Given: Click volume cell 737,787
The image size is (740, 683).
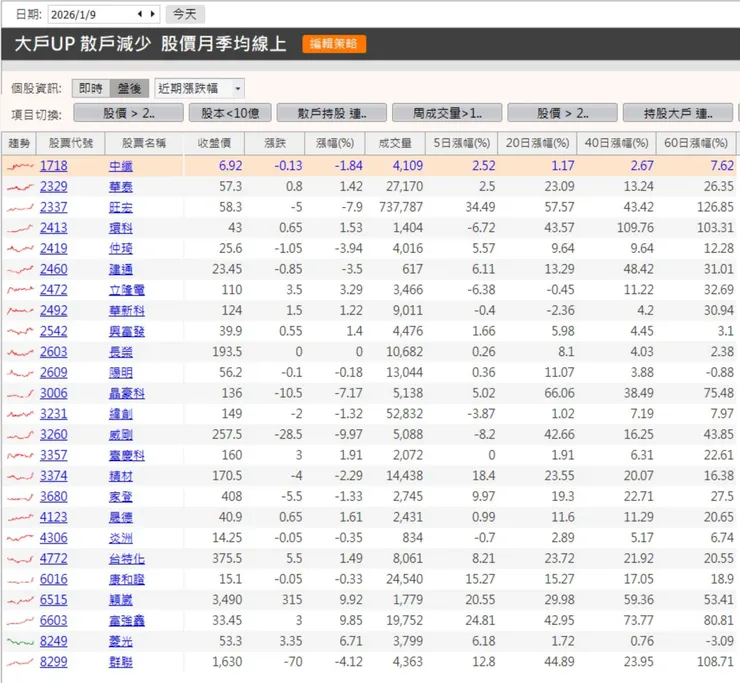Looking at the screenshot, I should pos(401,207).
